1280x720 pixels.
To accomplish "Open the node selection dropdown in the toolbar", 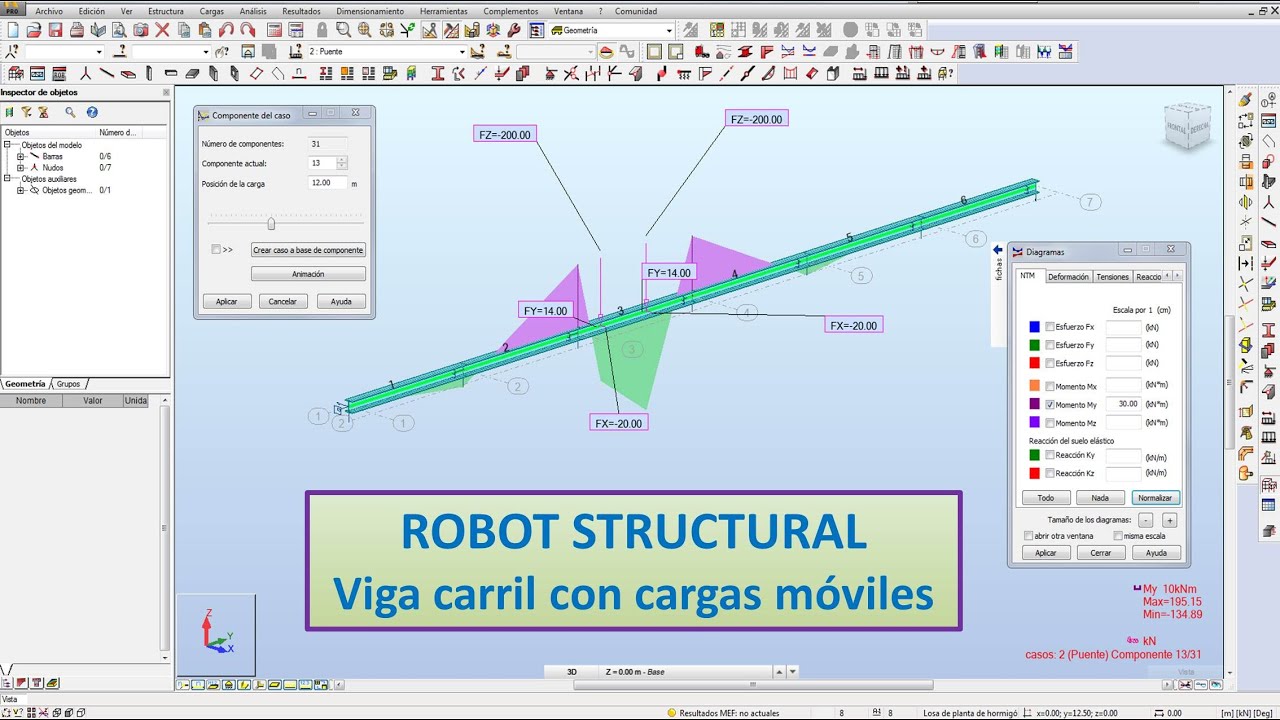I will click(98, 52).
